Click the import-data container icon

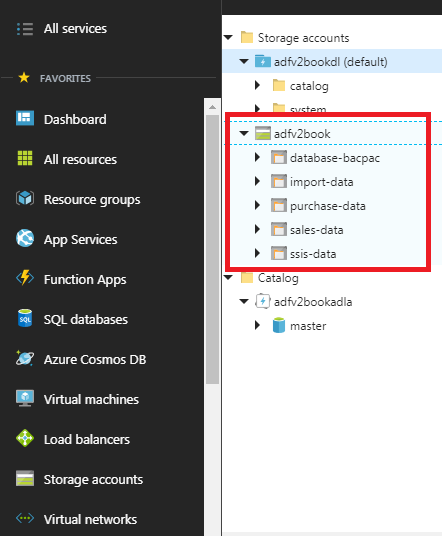(x=279, y=182)
